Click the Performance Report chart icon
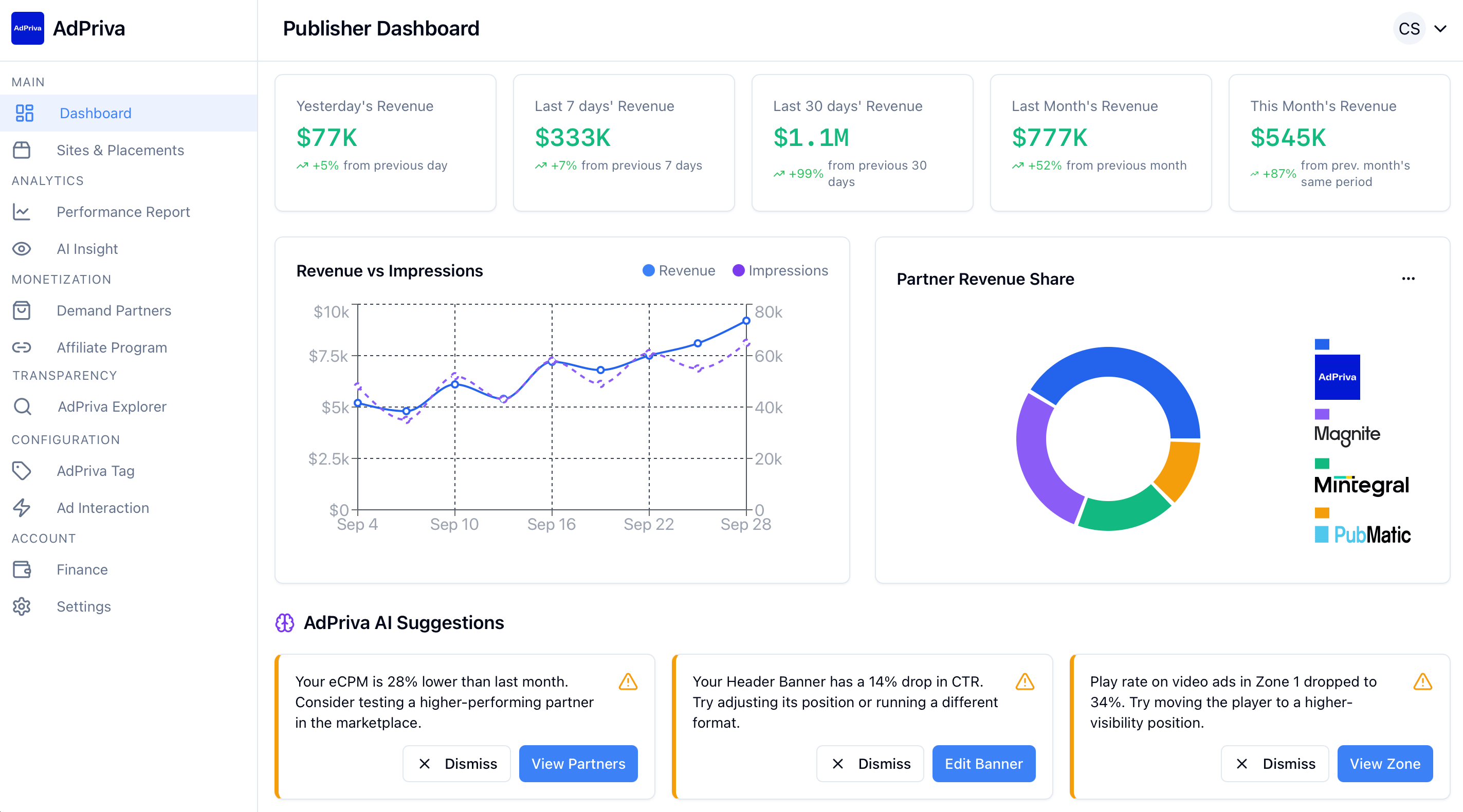Image resolution: width=1463 pixels, height=812 pixels. tap(22, 212)
